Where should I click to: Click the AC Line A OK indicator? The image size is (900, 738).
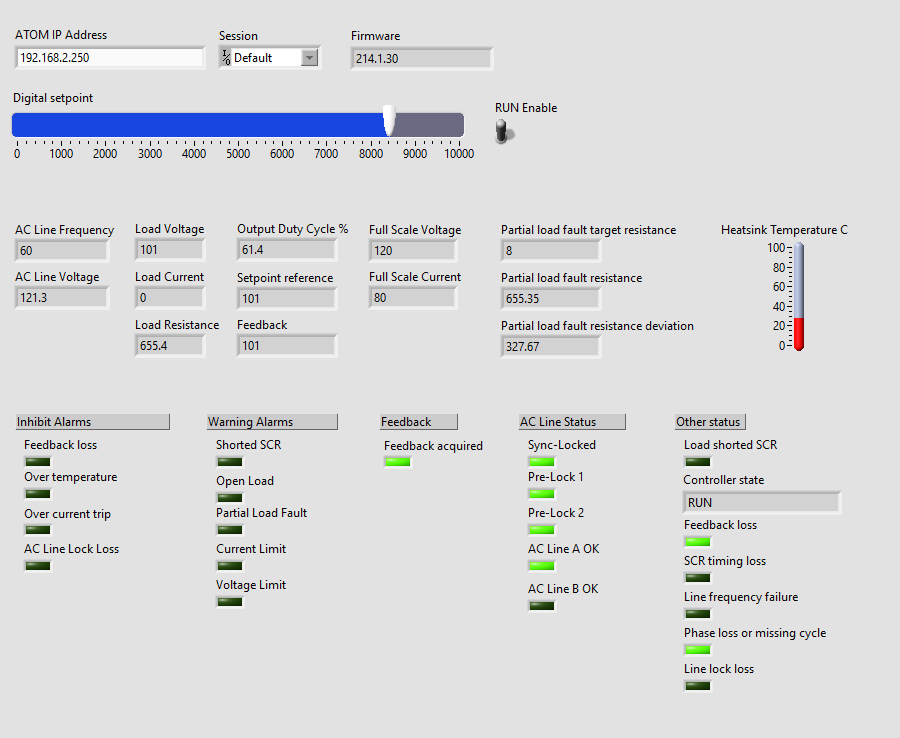541,565
